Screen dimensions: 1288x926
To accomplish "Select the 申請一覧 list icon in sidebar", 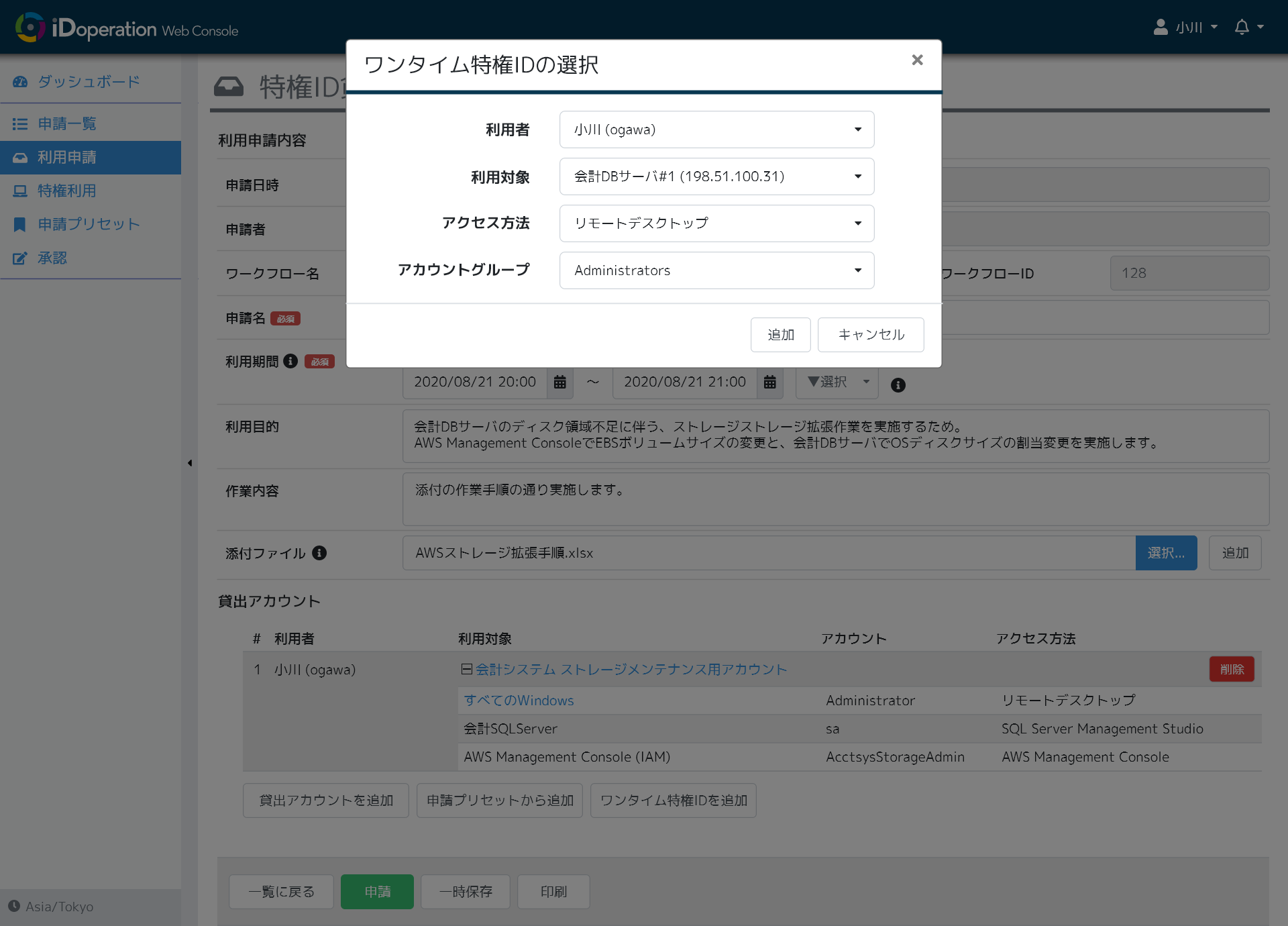I will [21, 123].
